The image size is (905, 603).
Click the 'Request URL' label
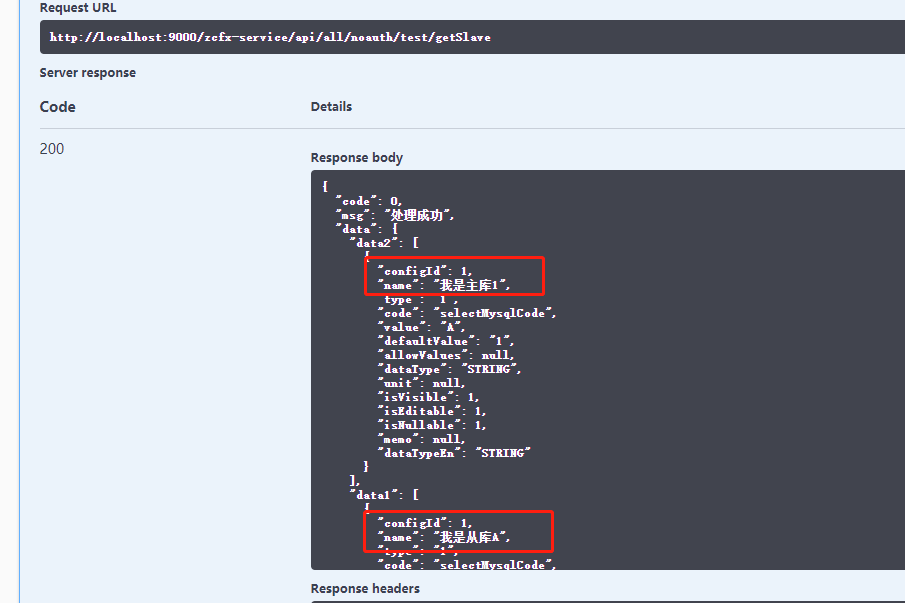click(78, 8)
